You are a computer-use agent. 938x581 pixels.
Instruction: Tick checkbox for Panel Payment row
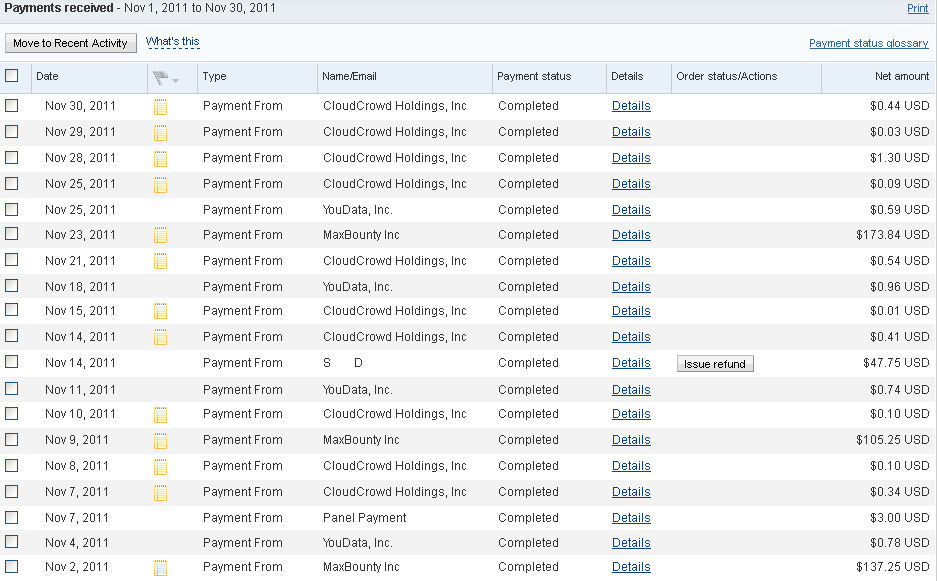11,517
